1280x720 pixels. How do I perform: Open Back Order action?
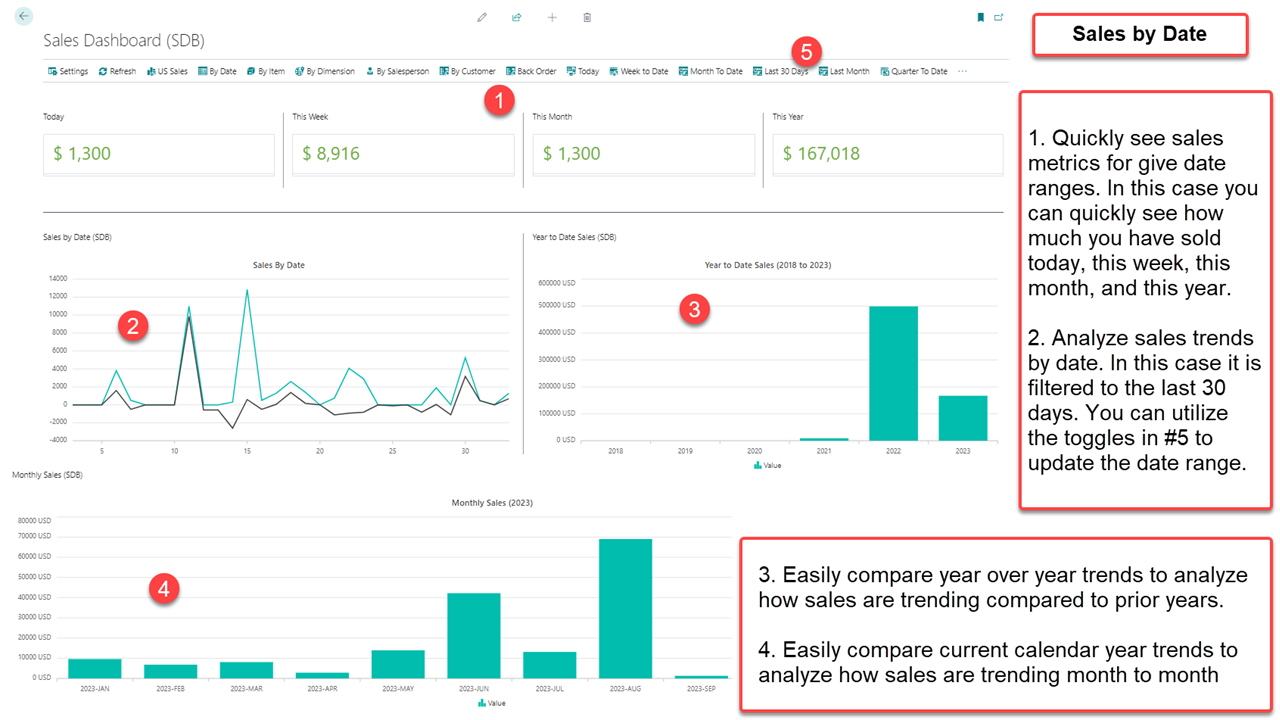531,71
